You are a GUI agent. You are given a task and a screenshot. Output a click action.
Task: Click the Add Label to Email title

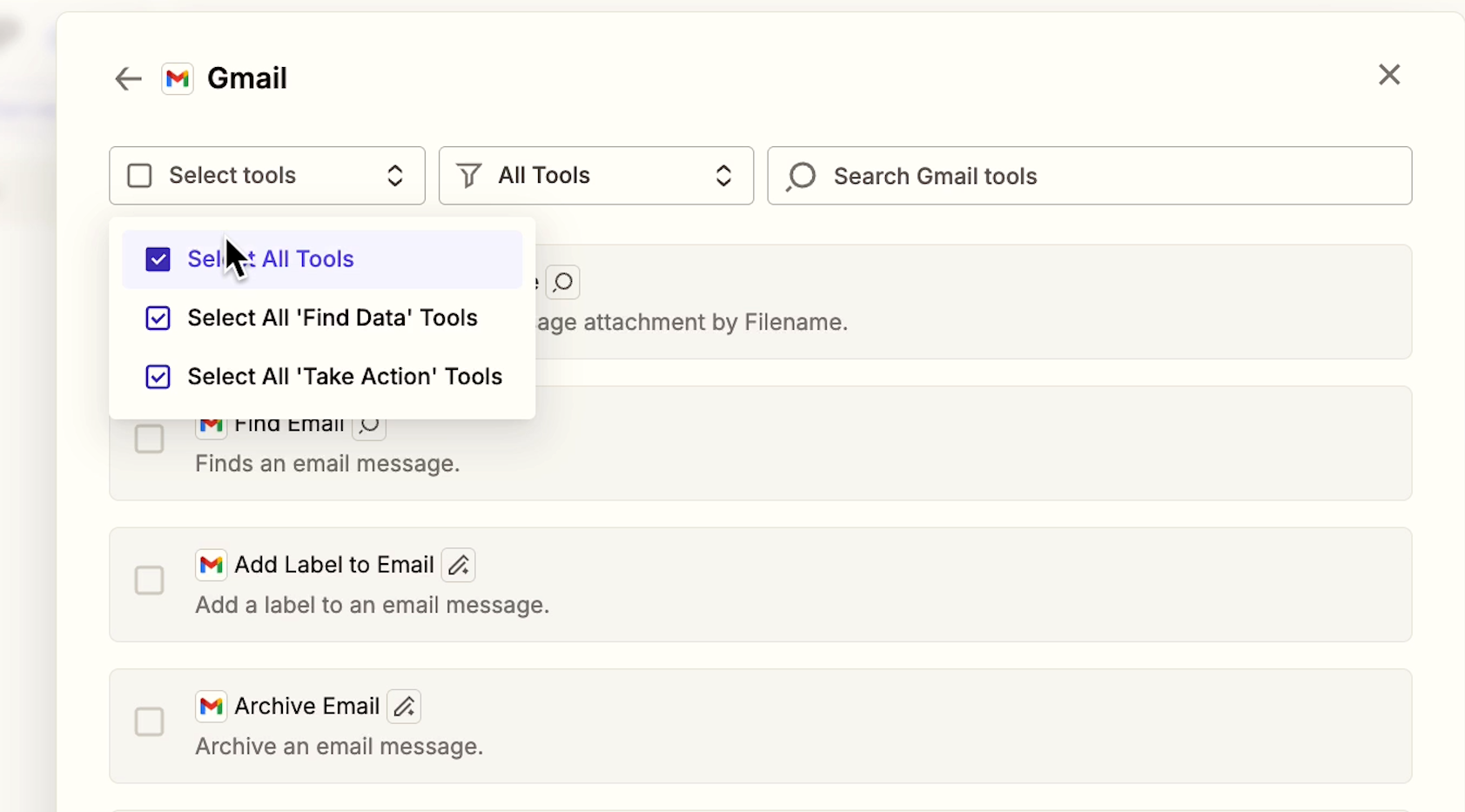coord(334,565)
